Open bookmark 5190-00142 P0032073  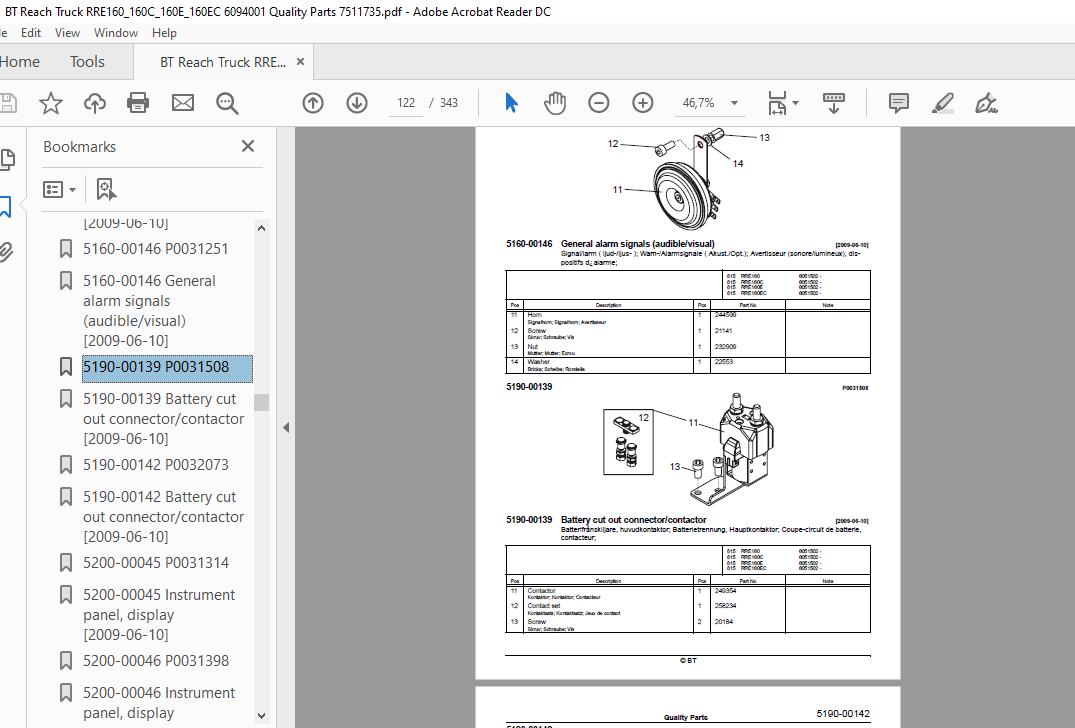[x=156, y=465]
